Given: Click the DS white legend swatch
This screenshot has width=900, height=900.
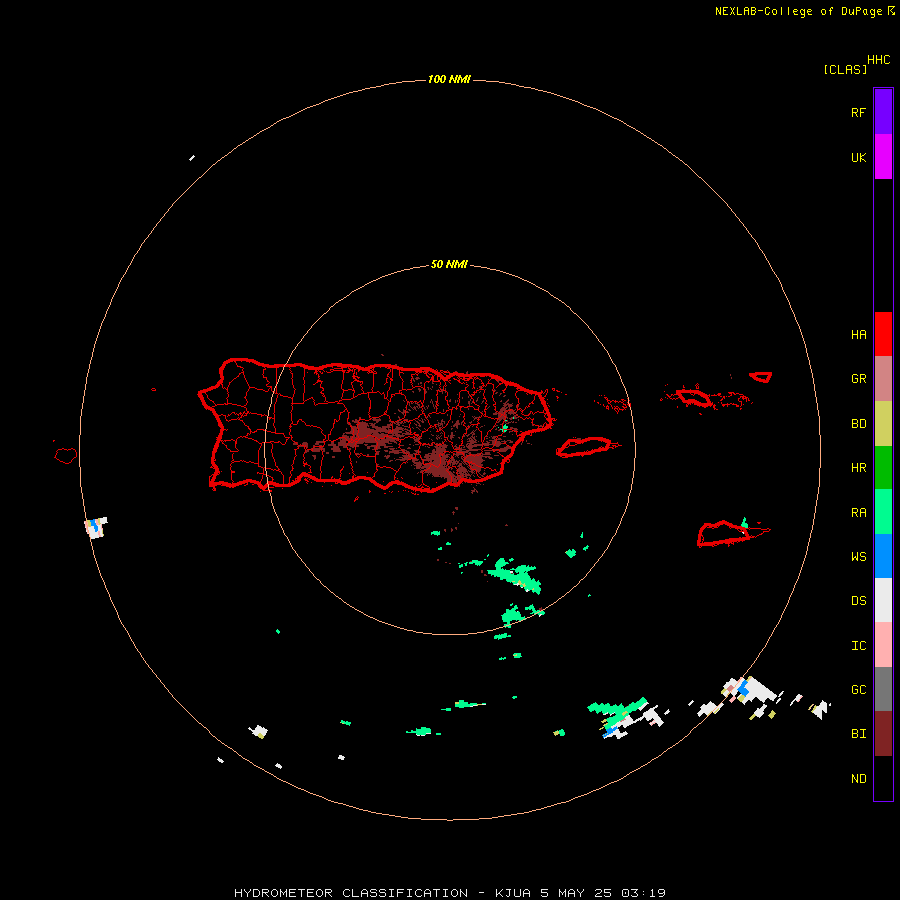Looking at the screenshot, I should 883,600.
